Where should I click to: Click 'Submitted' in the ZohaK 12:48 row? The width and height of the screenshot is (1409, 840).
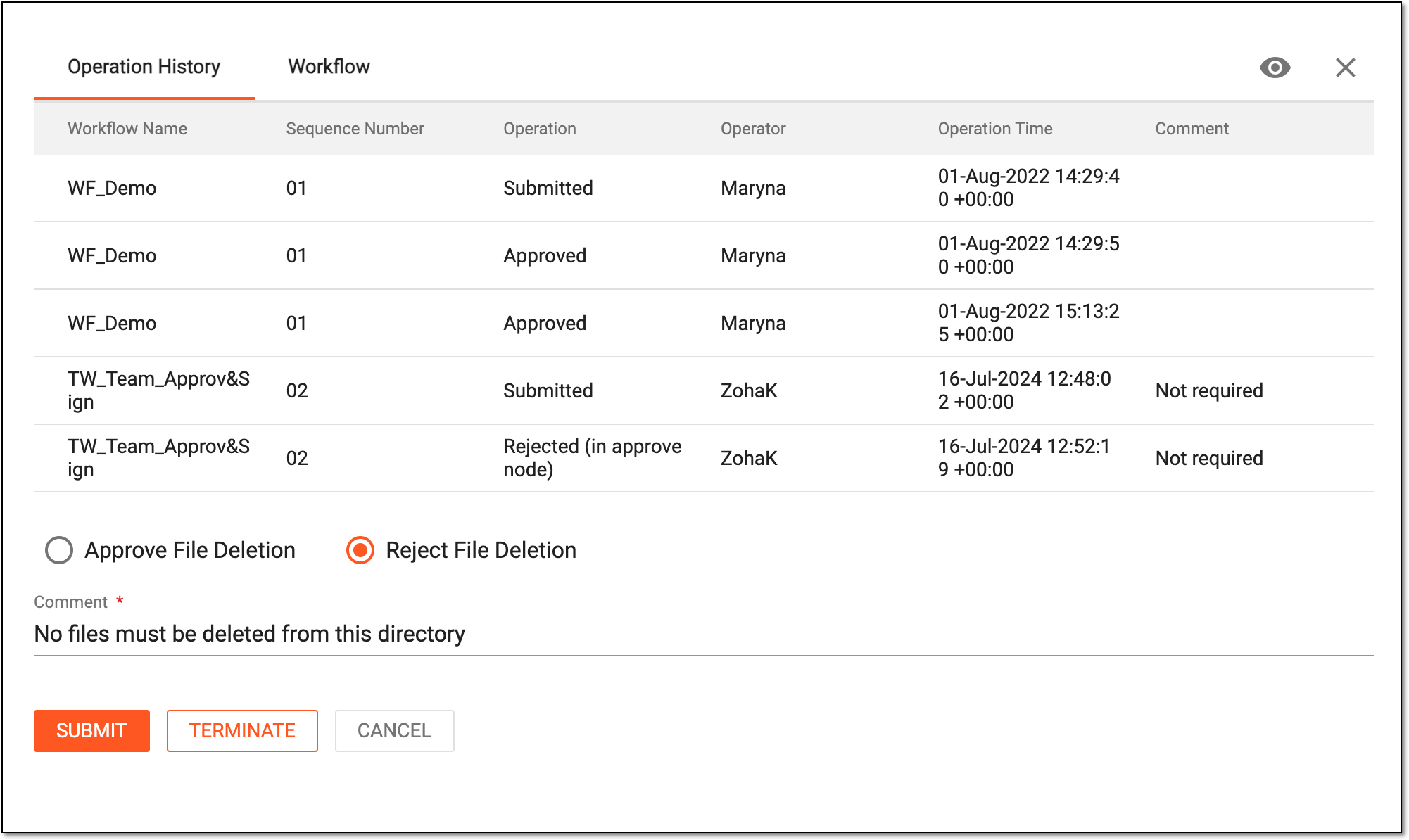click(x=548, y=390)
